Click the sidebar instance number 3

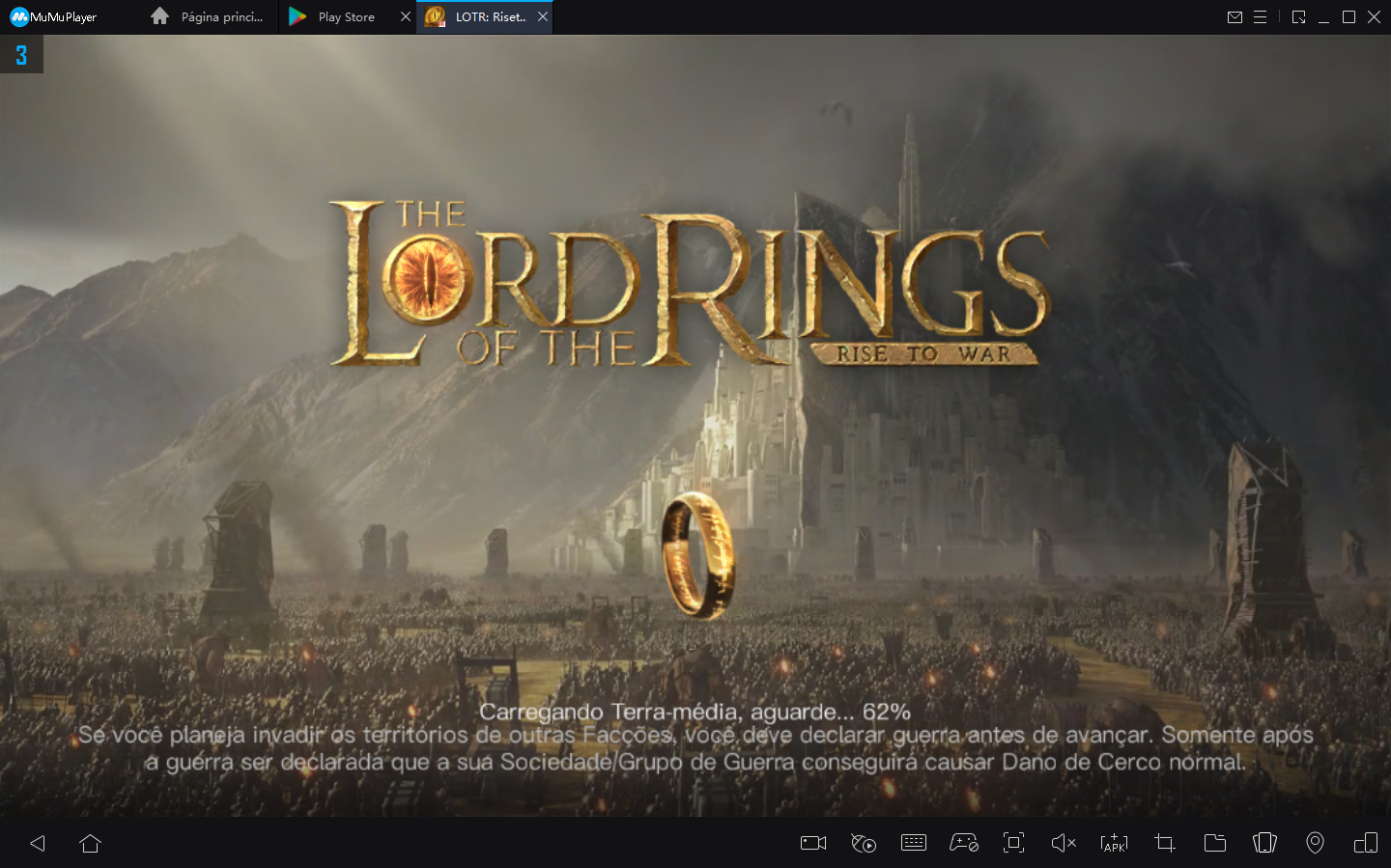click(x=21, y=55)
